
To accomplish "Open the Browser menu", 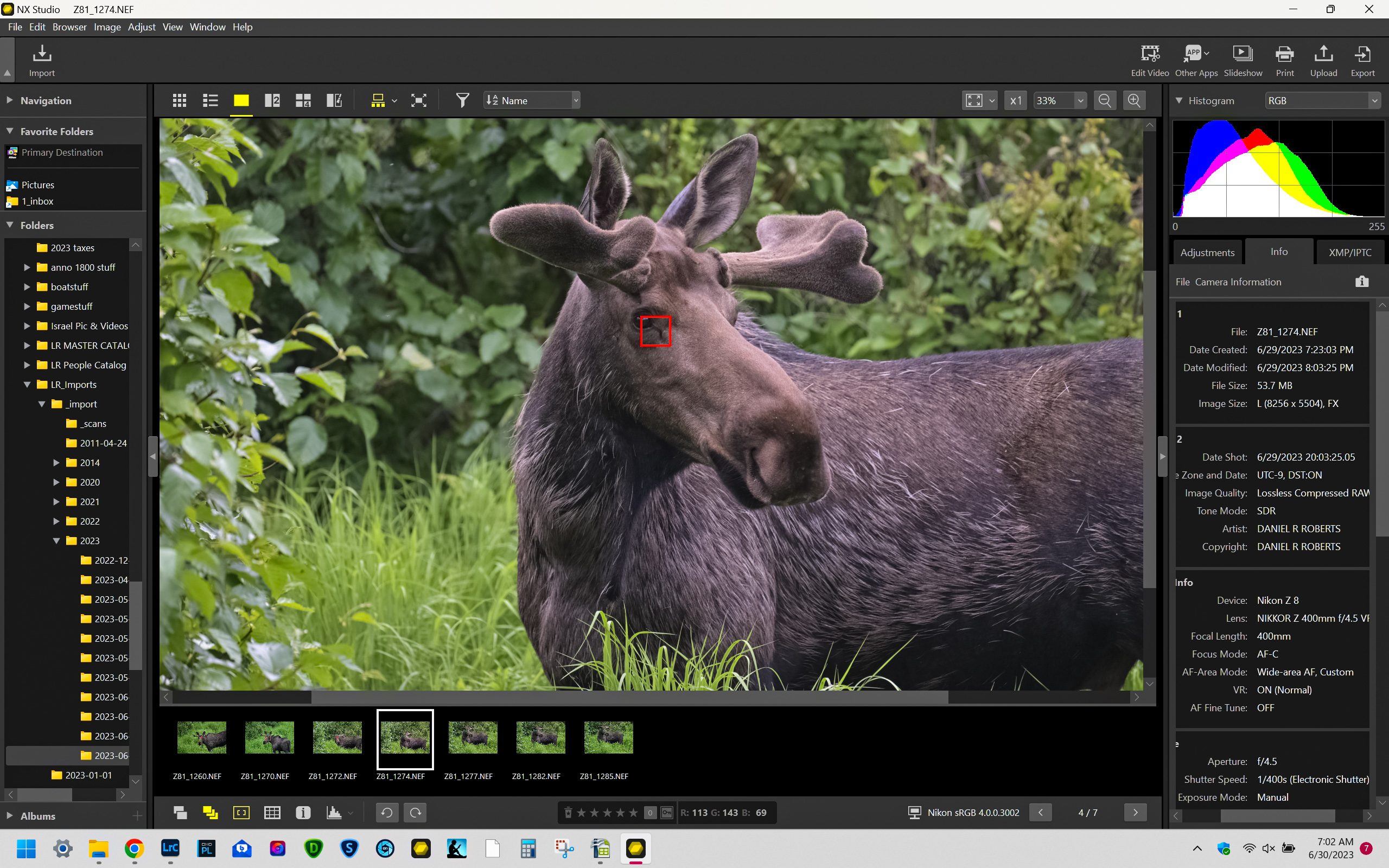I will tap(69, 27).
